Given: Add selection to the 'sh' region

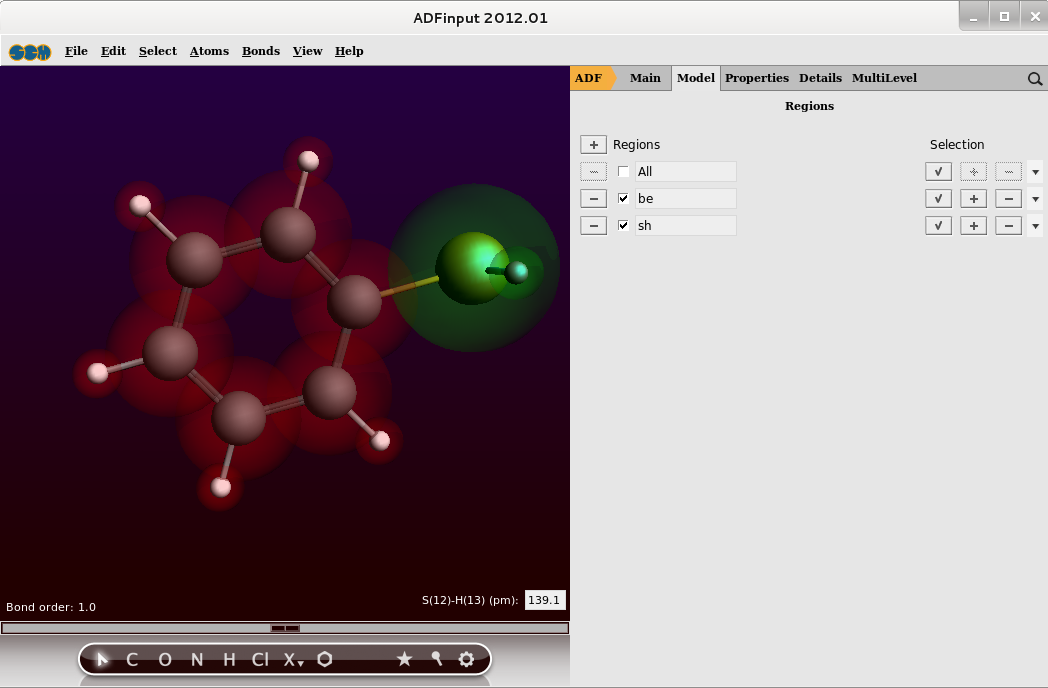Looking at the screenshot, I should click(973, 226).
